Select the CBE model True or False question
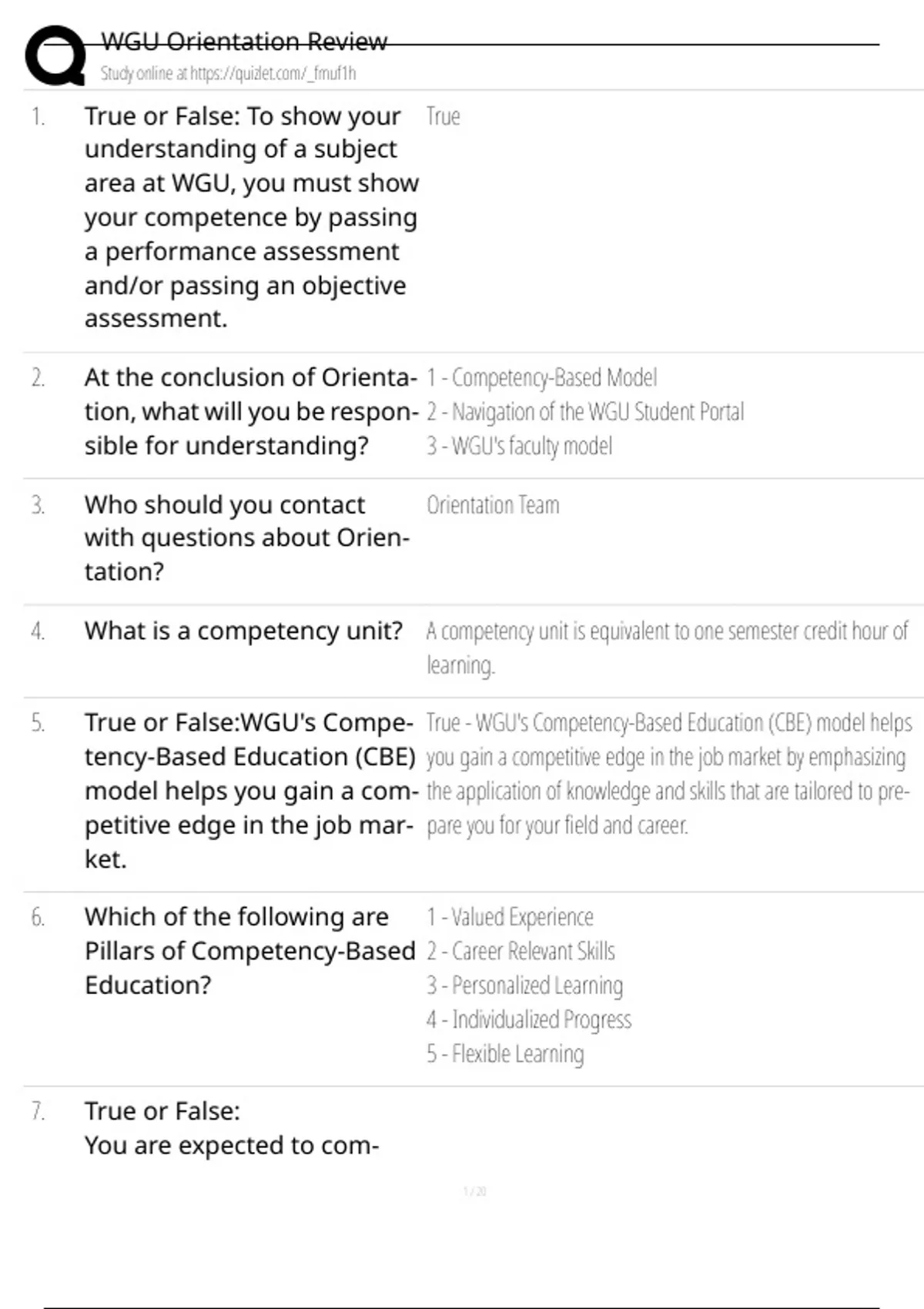This screenshot has height=1309, width=924. (x=250, y=791)
